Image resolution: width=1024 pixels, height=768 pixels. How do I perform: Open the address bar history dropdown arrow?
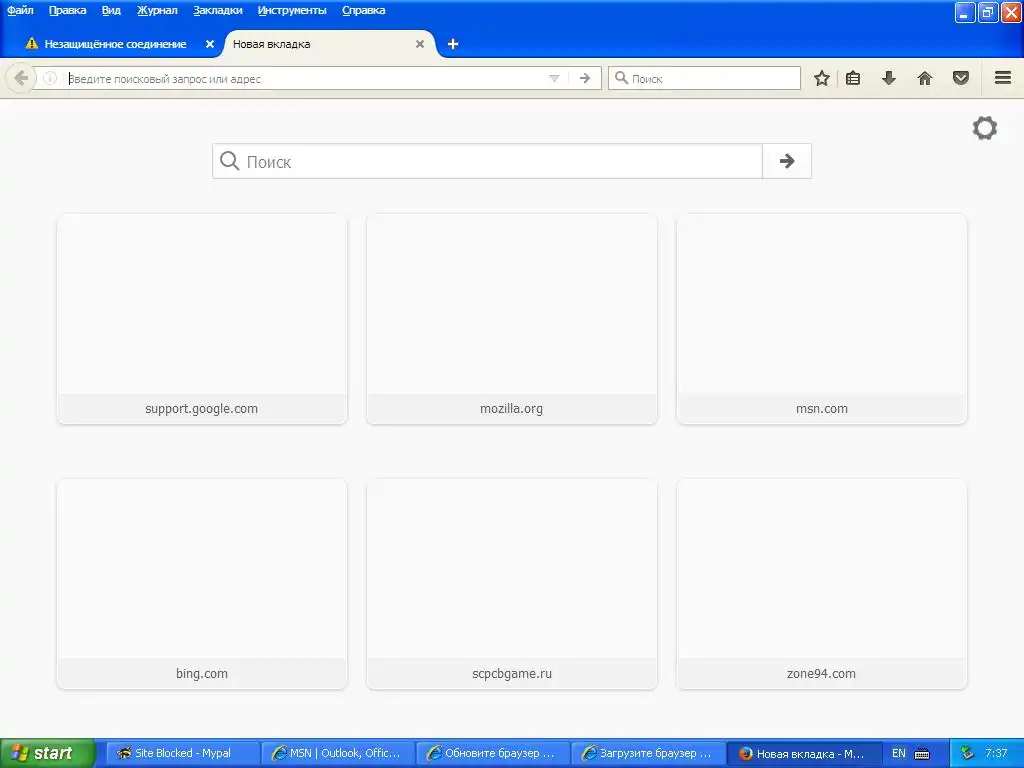pos(554,78)
